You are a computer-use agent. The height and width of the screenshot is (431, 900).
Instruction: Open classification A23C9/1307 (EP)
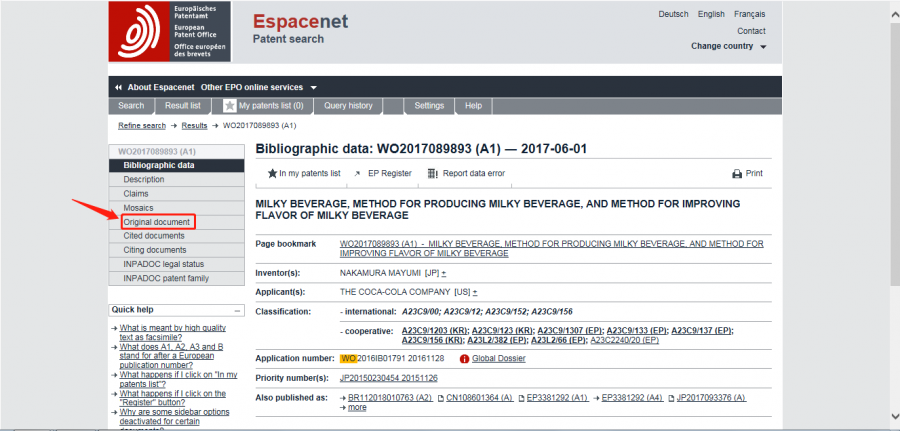tap(570, 331)
